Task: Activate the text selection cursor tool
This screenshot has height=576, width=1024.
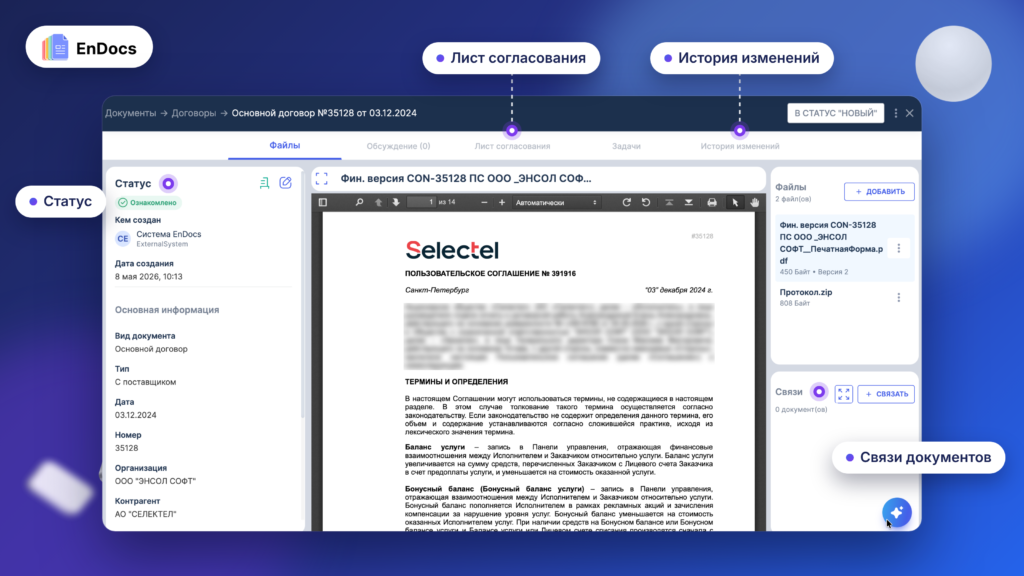Action: [735, 202]
